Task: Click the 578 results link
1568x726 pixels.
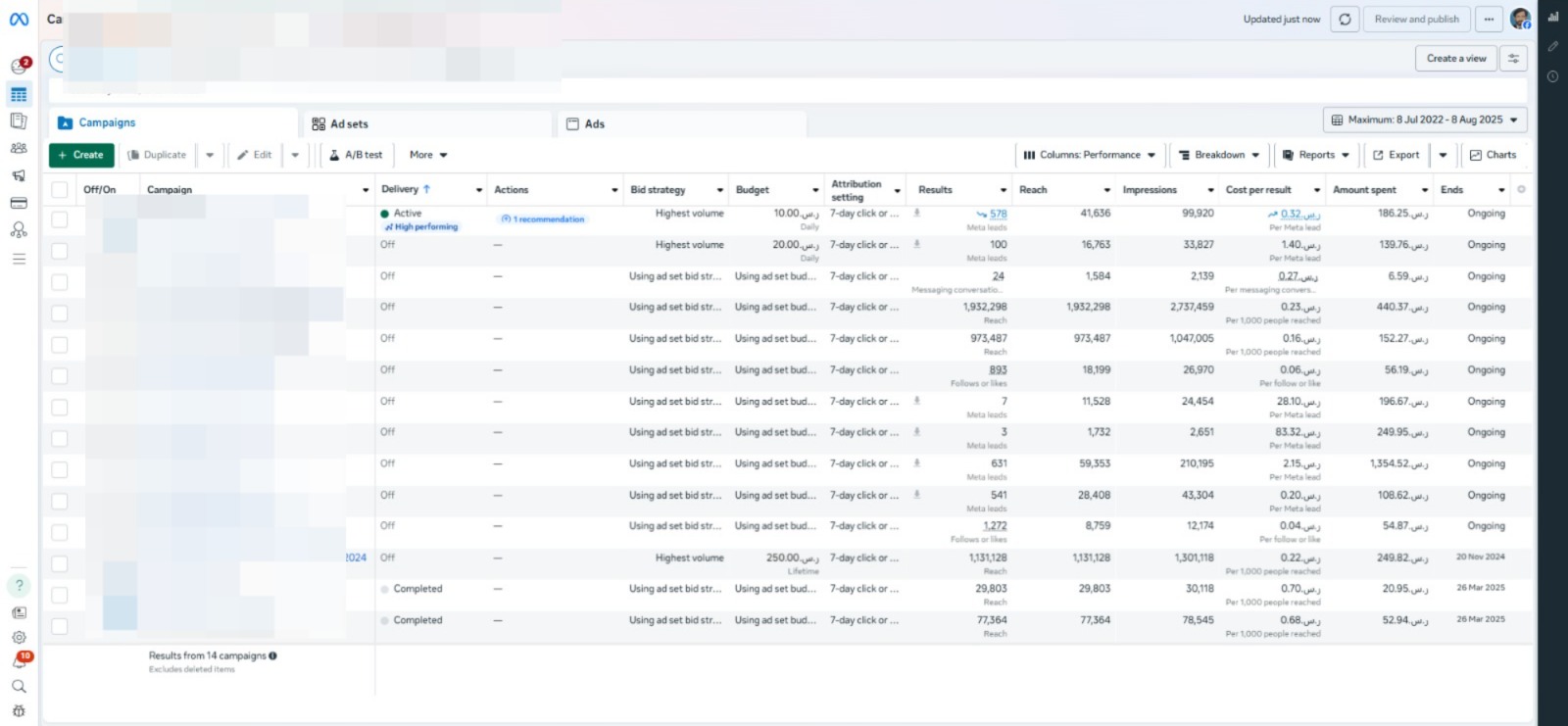Action: click(x=998, y=214)
